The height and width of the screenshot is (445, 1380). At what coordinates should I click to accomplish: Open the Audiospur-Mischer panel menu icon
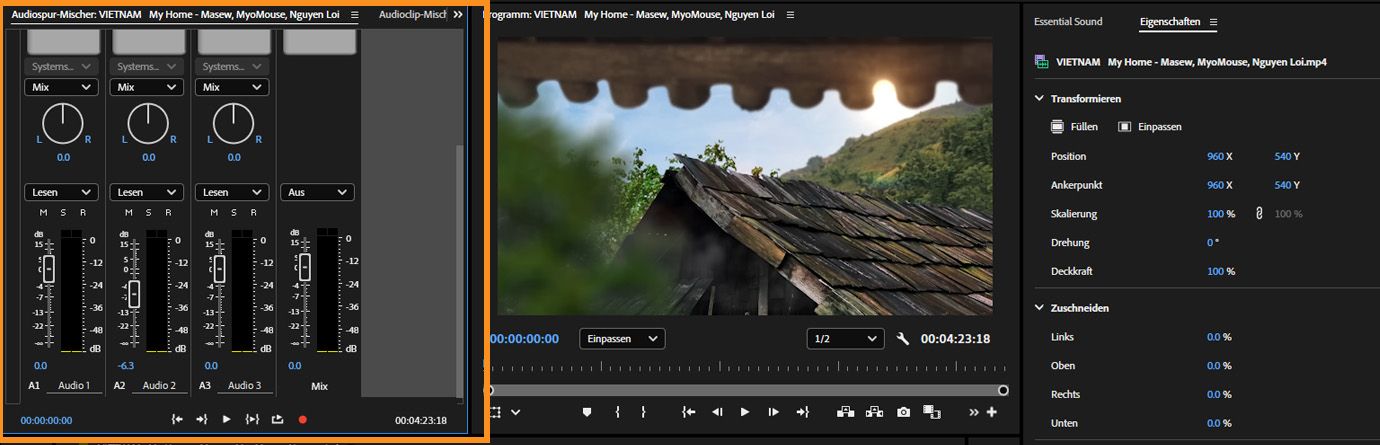354,15
